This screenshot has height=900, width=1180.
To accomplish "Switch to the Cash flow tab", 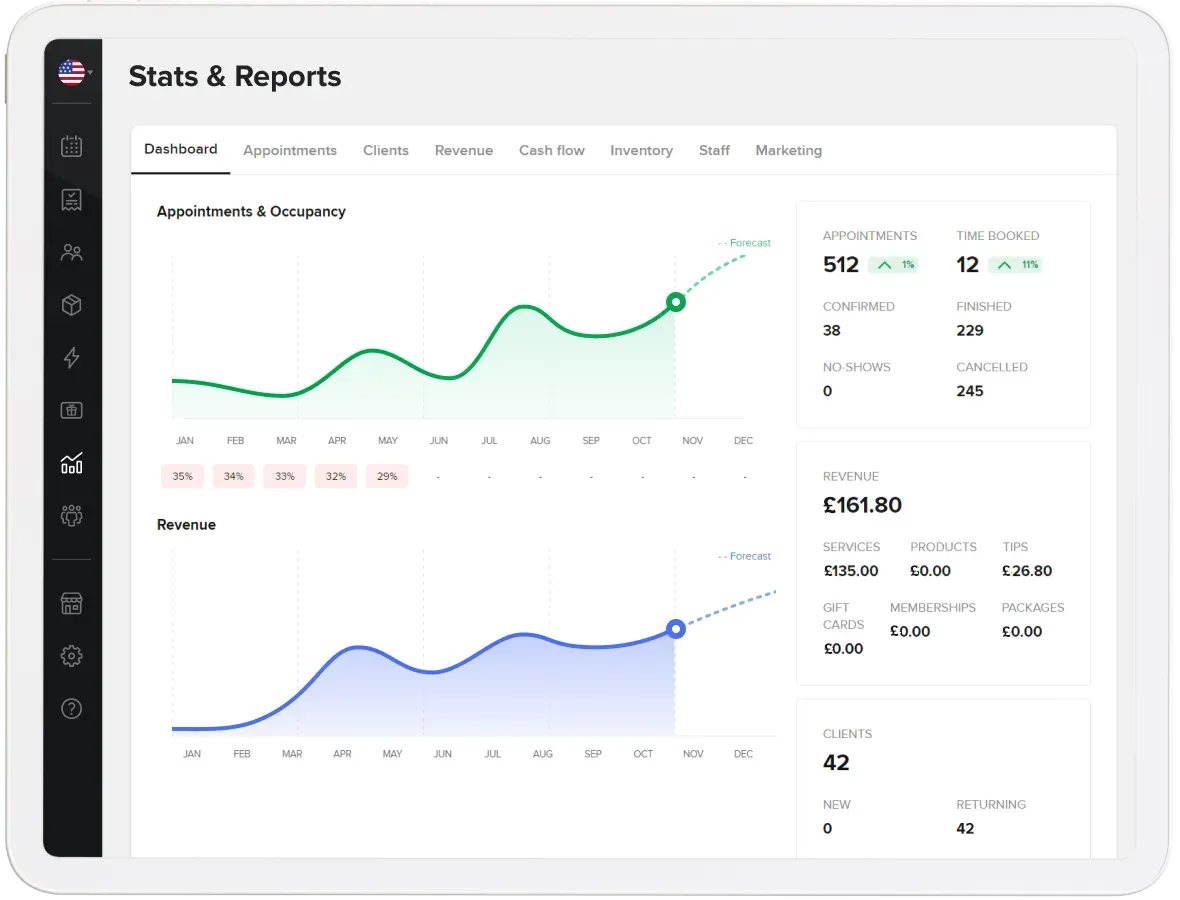I will (x=552, y=151).
